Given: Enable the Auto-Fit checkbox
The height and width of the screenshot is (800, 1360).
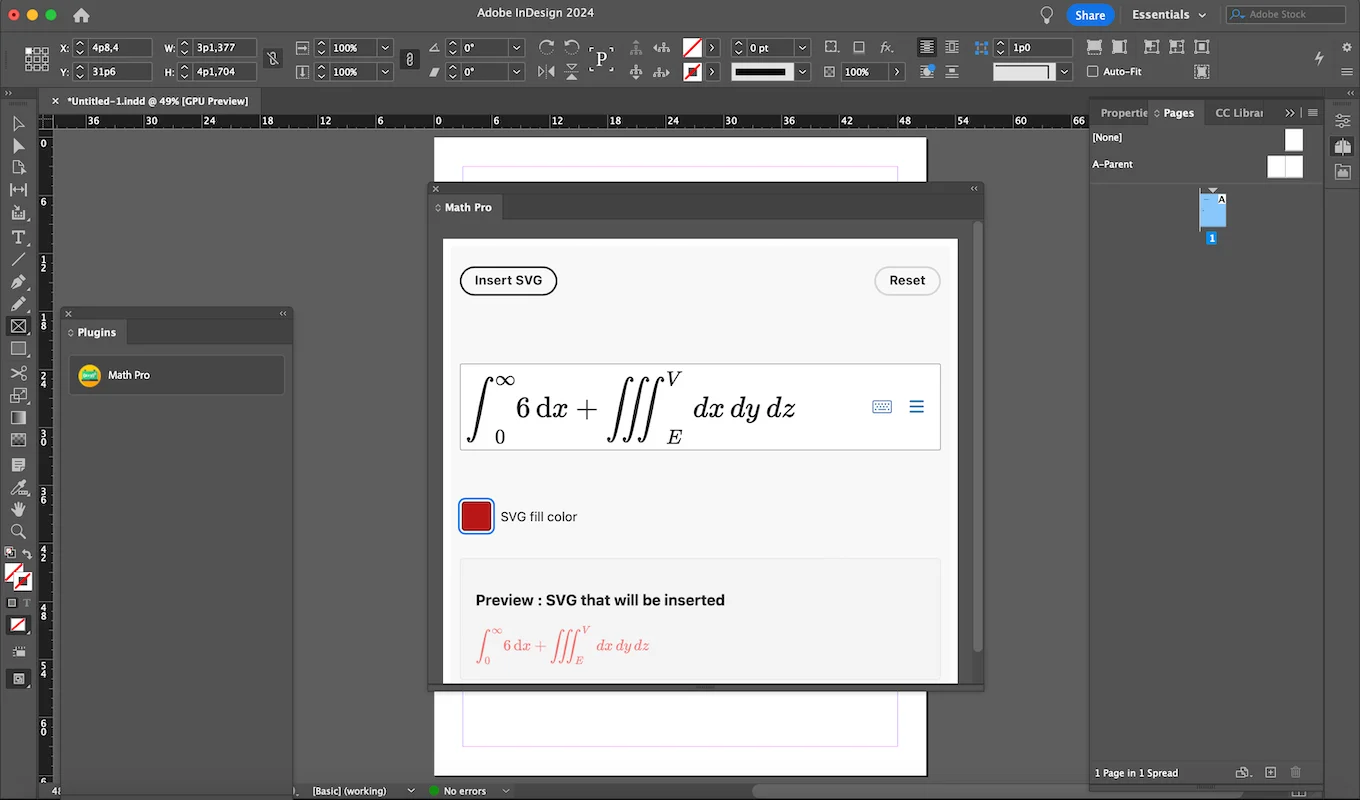Looking at the screenshot, I should [1093, 72].
